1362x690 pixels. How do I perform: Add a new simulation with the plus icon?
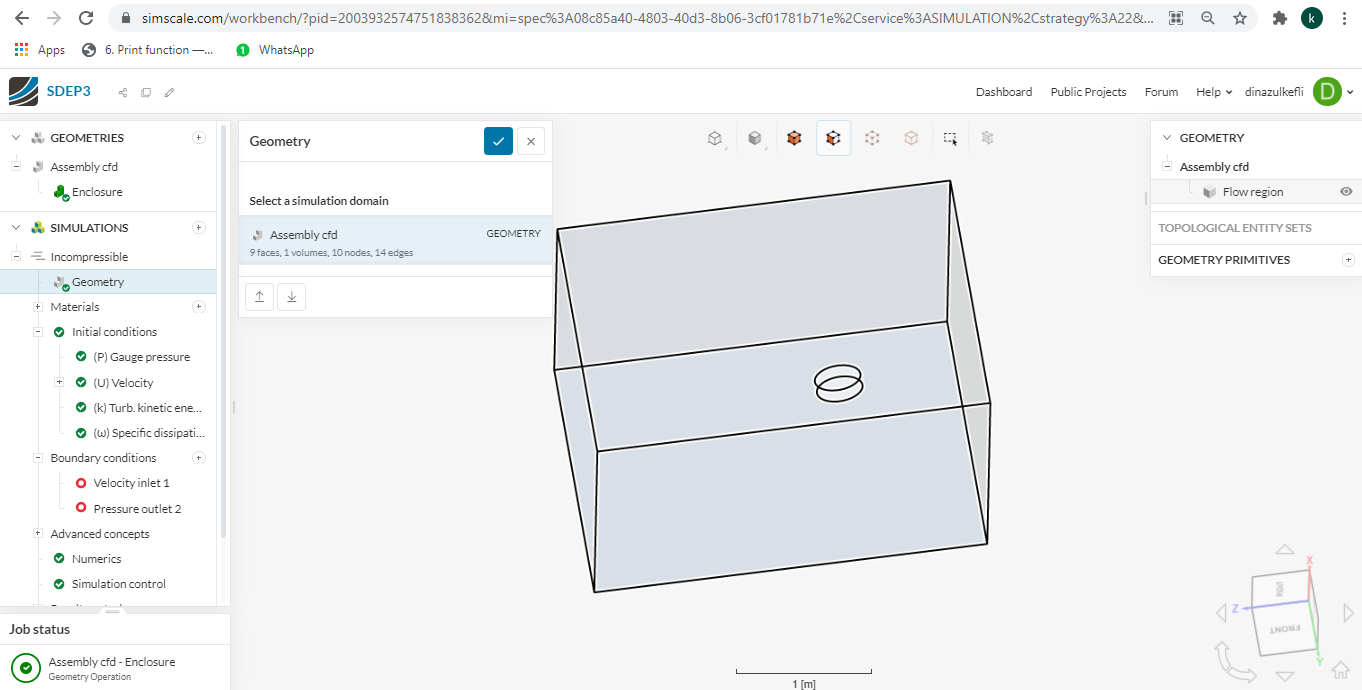[x=198, y=228]
